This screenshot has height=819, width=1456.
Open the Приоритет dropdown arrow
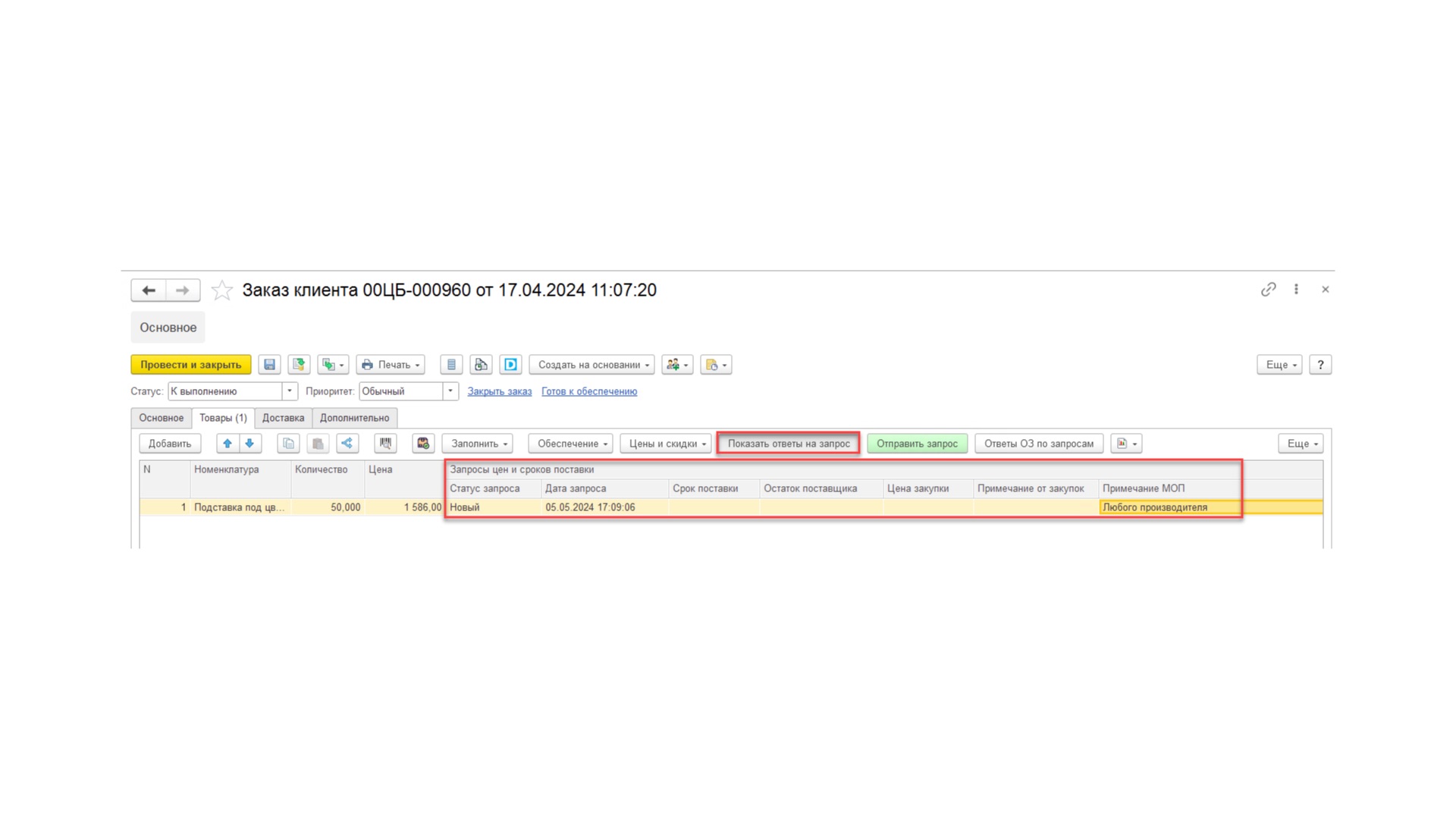450,391
